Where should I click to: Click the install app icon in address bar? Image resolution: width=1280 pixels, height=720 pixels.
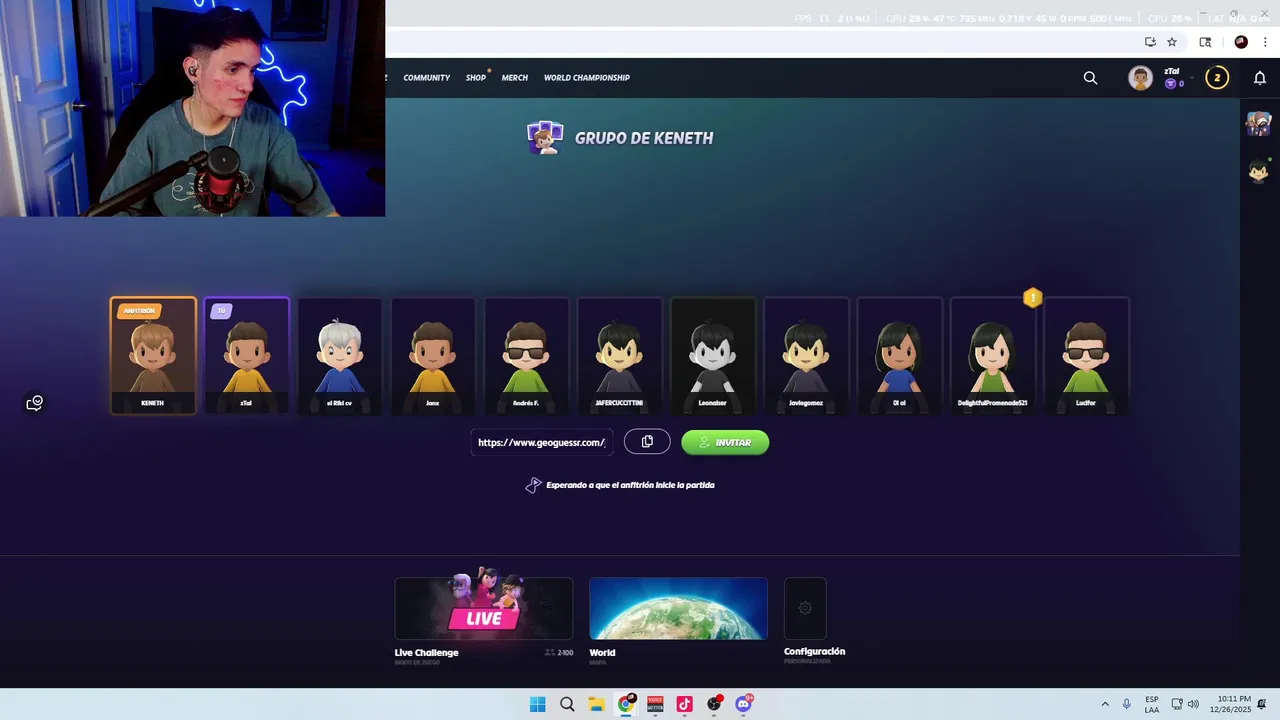pyautogui.click(x=1150, y=42)
